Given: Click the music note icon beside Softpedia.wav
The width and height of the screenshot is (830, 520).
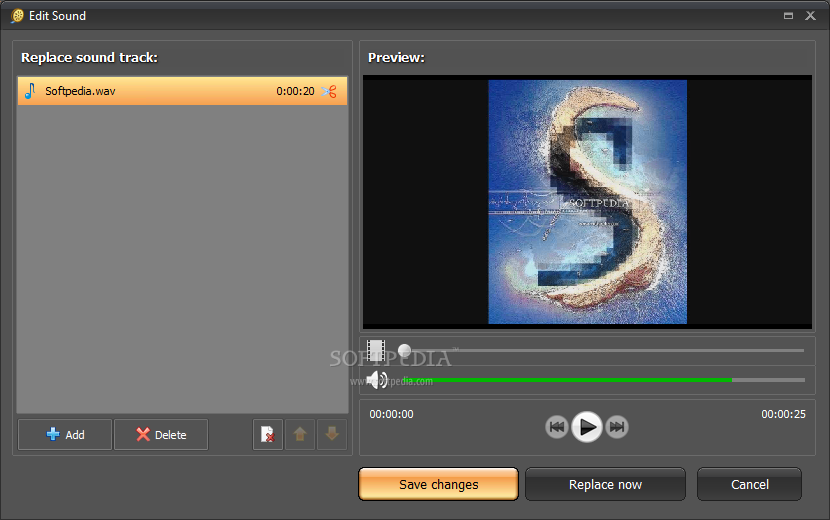Looking at the screenshot, I should click(30, 91).
